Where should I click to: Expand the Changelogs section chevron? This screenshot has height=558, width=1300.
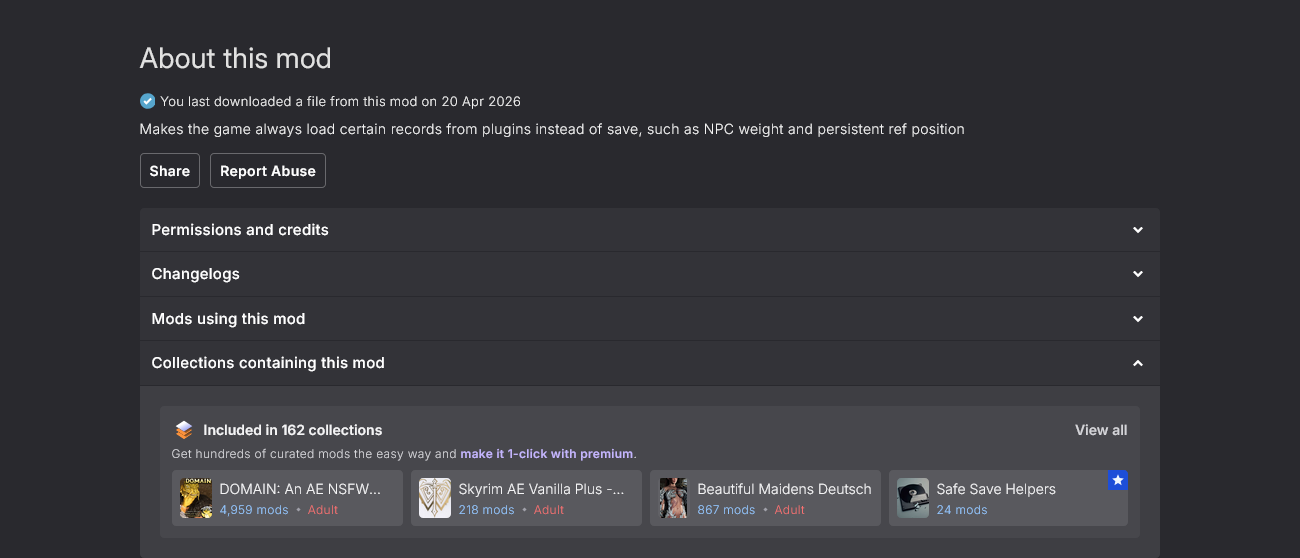point(1138,274)
